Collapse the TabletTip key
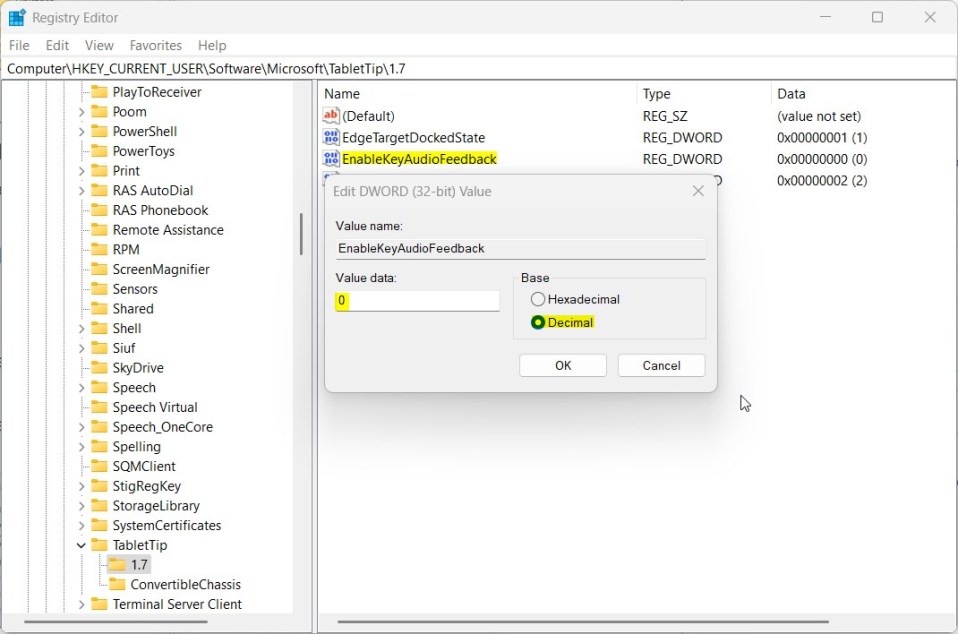The height and width of the screenshot is (634, 958). click(81, 545)
